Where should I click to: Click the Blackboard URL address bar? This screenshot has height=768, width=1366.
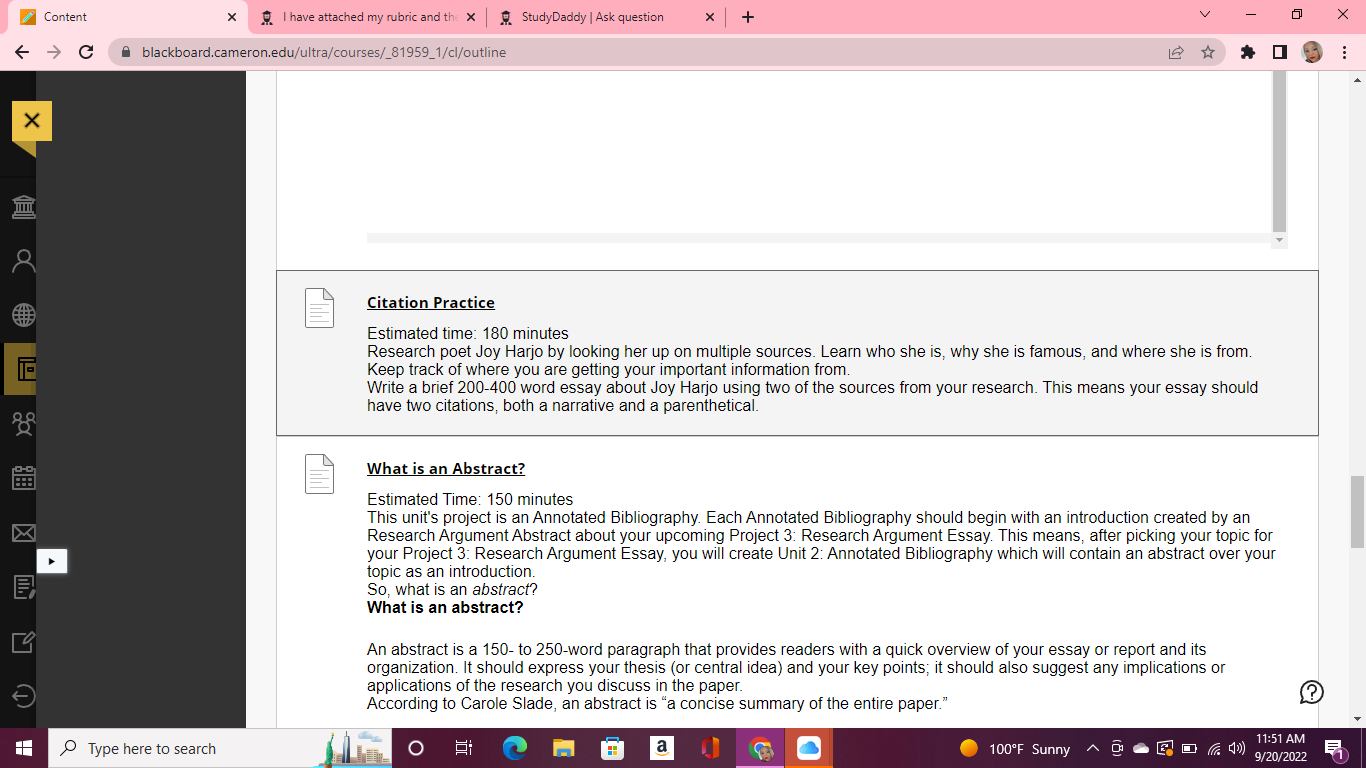[640, 52]
